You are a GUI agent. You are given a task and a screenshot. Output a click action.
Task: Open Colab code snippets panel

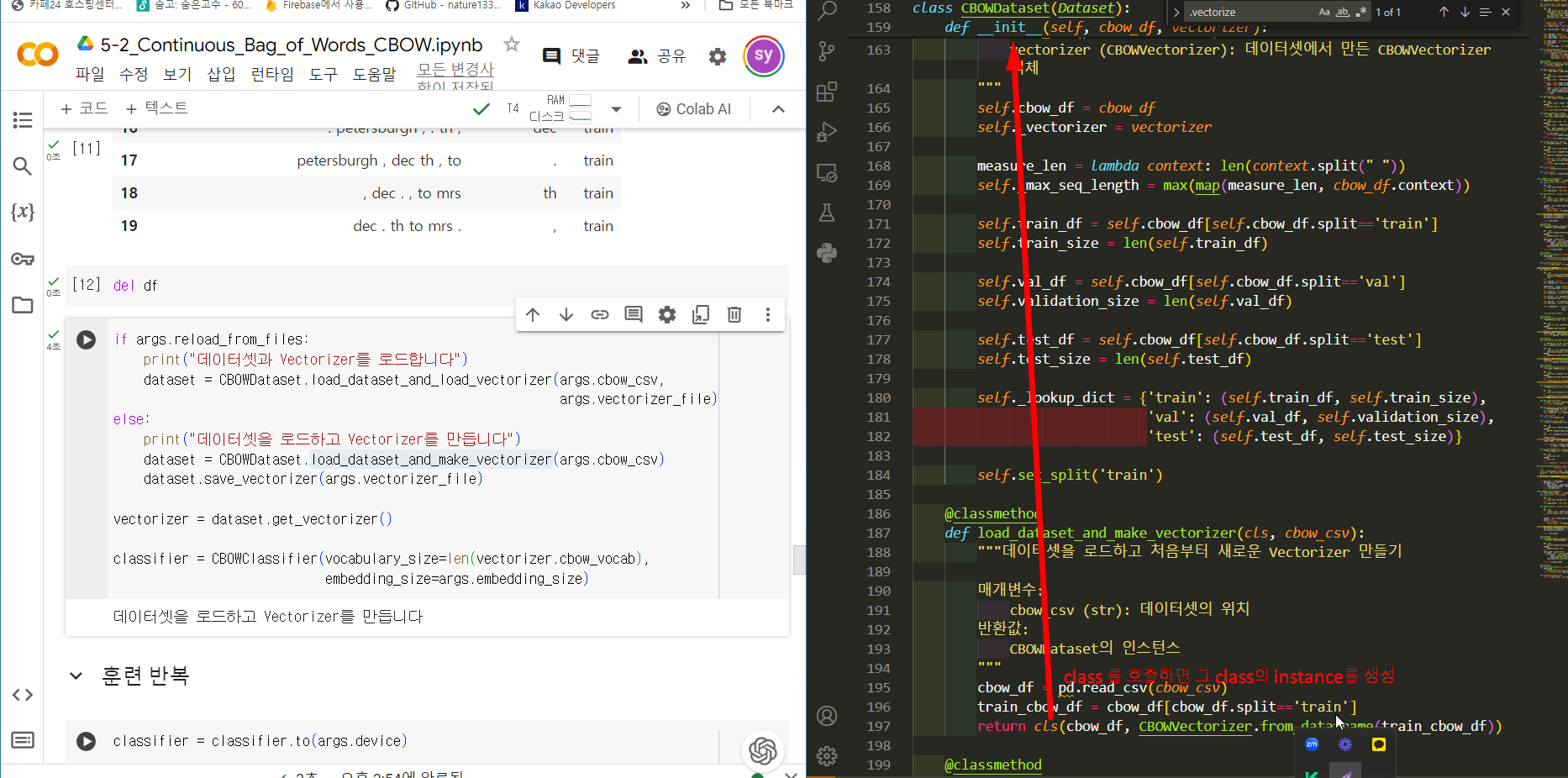pos(23,695)
